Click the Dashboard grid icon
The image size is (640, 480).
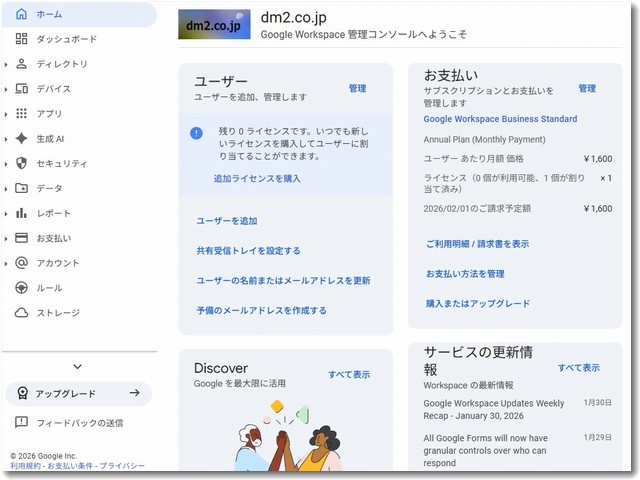pyautogui.click(x=21, y=39)
